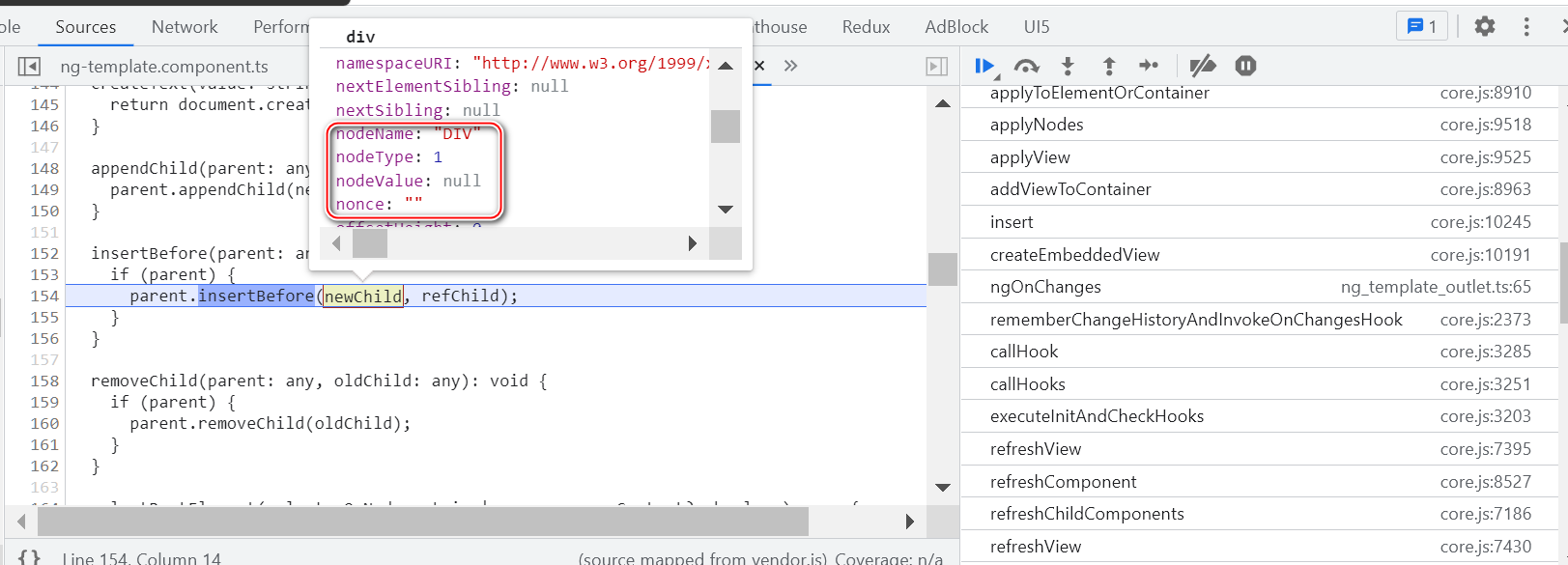Step over next function call
Viewport: 1568px width, 565px height.
1026,66
